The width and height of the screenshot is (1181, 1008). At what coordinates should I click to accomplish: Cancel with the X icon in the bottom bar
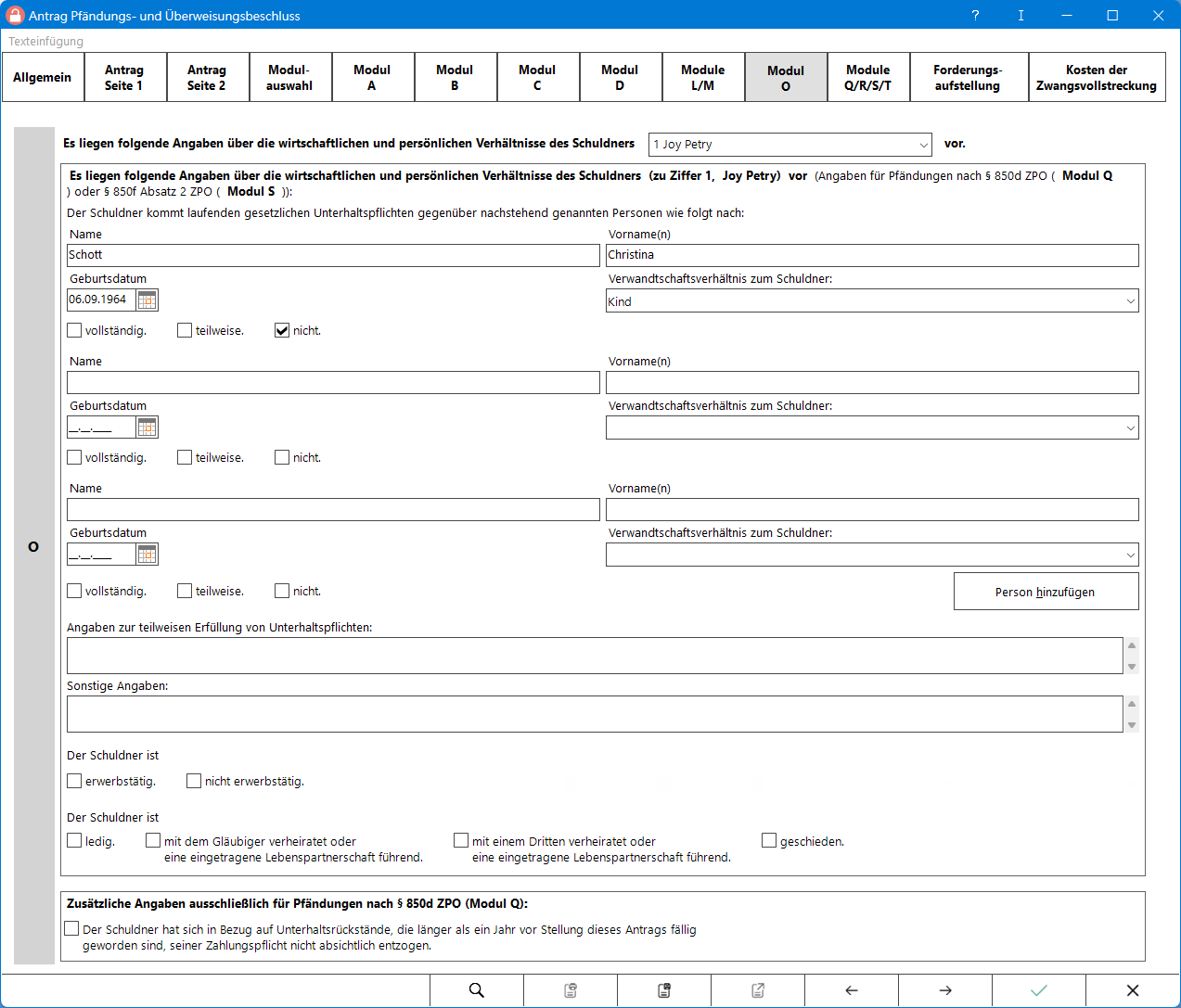coord(1133,990)
